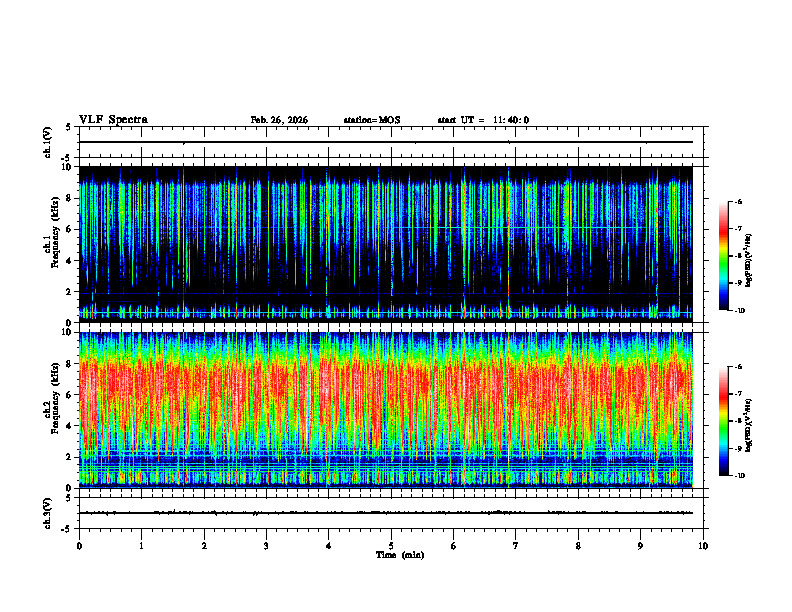Image resolution: width=792 pixels, height=612 pixels.
Task: Click ch.1 frequency tick label "10"
Action: [67, 167]
